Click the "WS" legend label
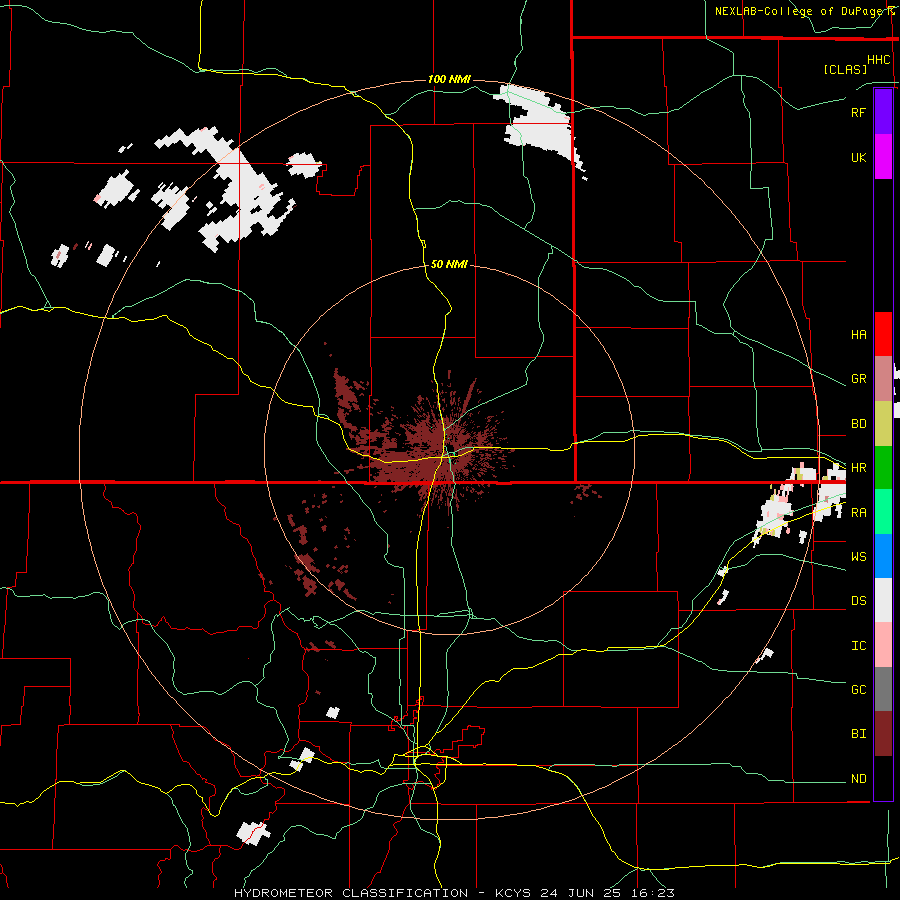 click(x=858, y=557)
